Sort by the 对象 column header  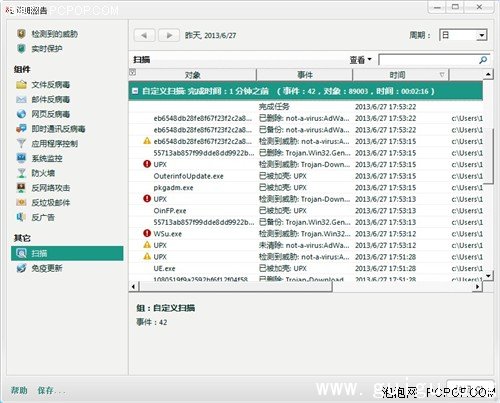click(193, 75)
